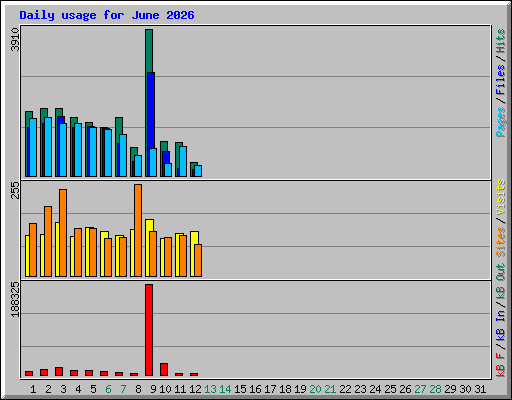Click day 22 on the x-axis
The image size is (512, 400).
pyautogui.click(x=345, y=389)
